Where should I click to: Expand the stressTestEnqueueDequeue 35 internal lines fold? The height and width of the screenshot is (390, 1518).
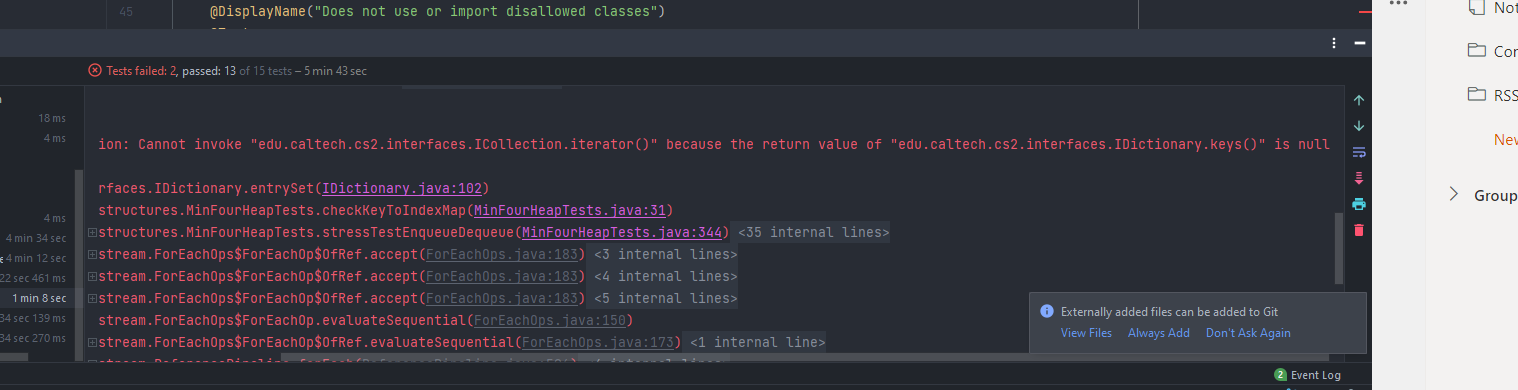click(813, 232)
